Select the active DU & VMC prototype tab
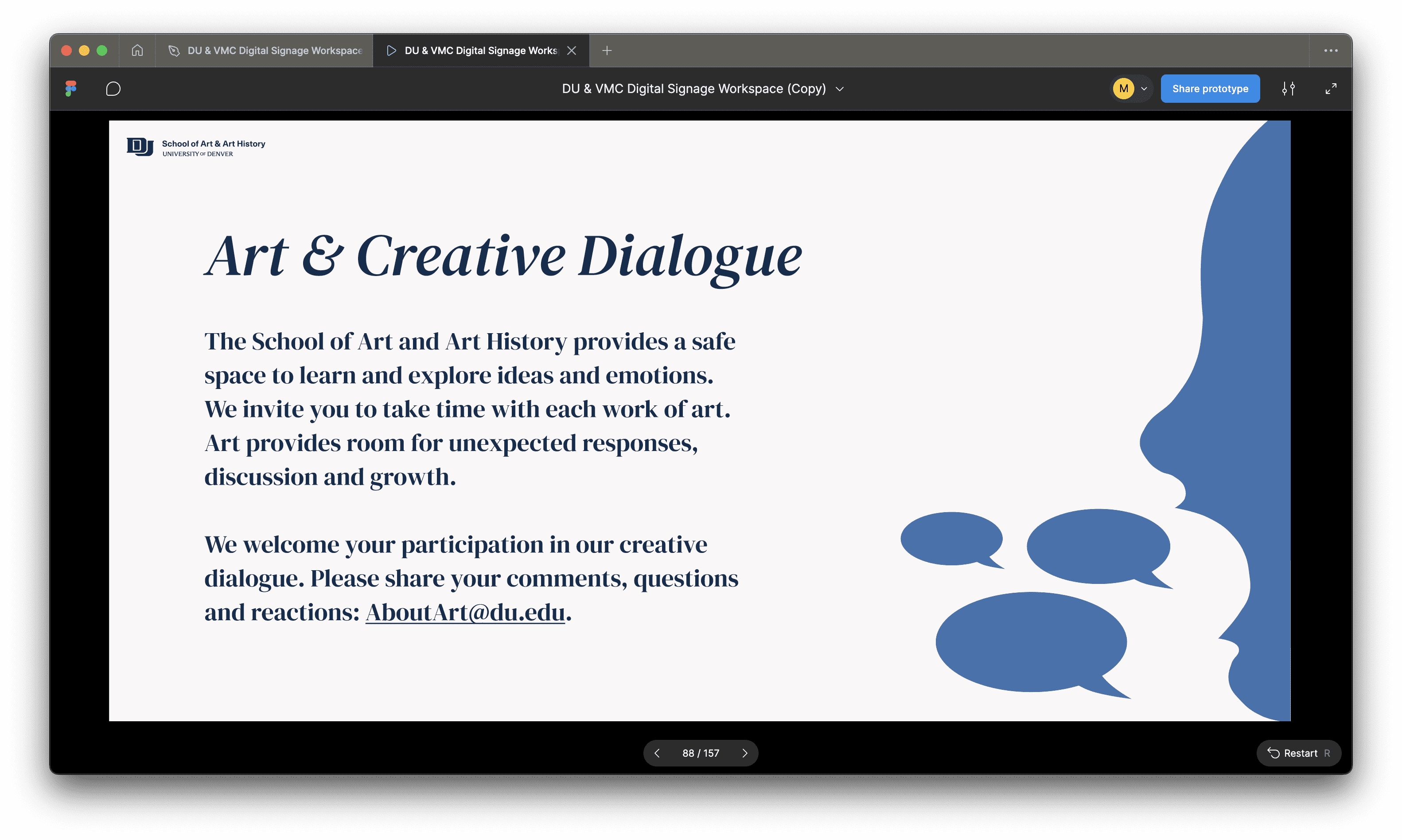The height and width of the screenshot is (840, 1402). pos(480,51)
